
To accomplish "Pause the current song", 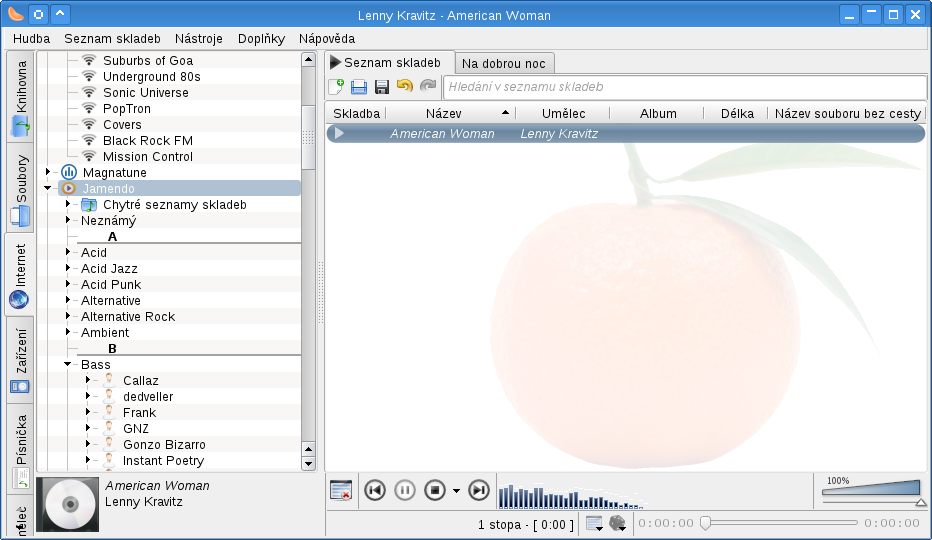I will [x=405, y=490].
